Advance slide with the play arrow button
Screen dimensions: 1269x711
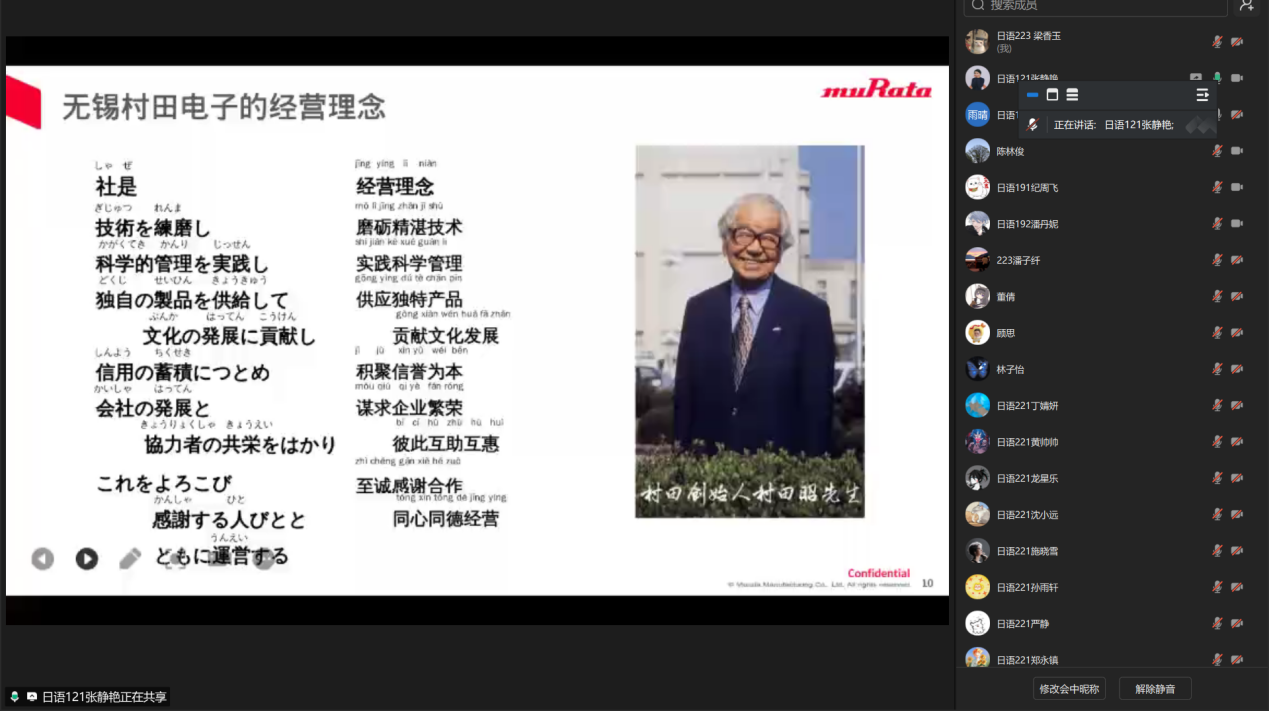(x=87, y=559)
